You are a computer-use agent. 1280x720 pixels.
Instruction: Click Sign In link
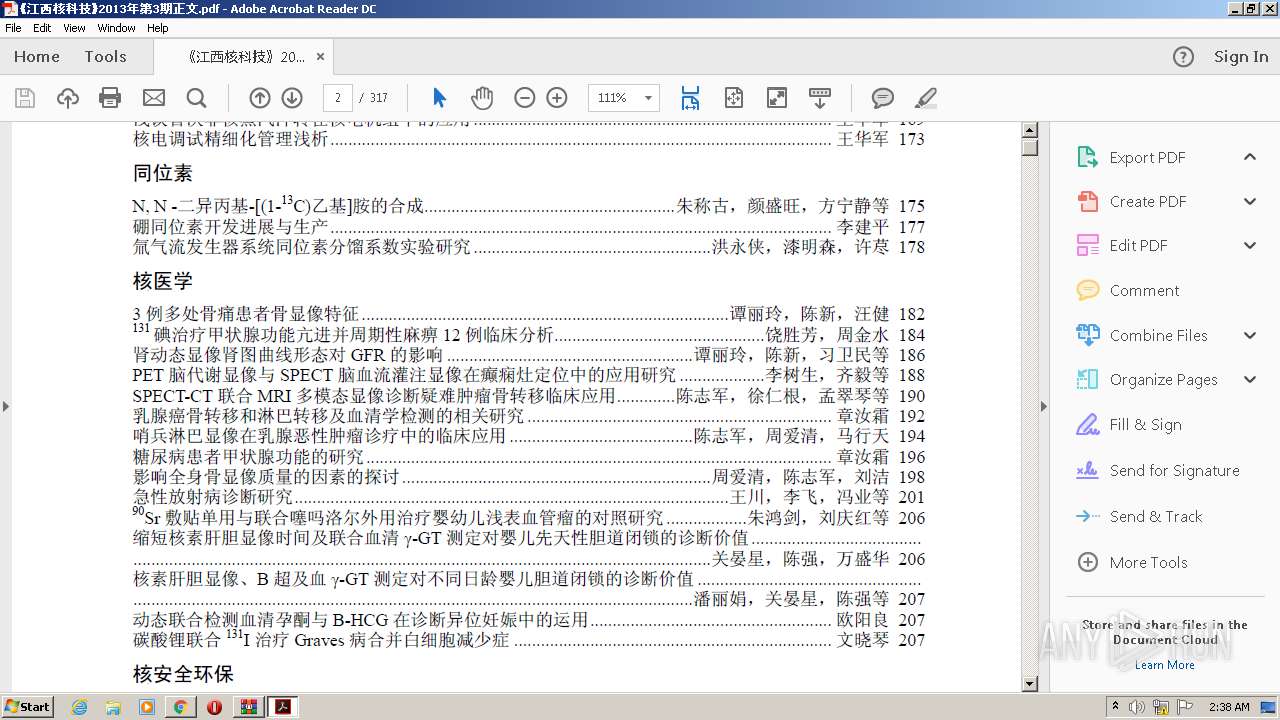click(1241, 57)
